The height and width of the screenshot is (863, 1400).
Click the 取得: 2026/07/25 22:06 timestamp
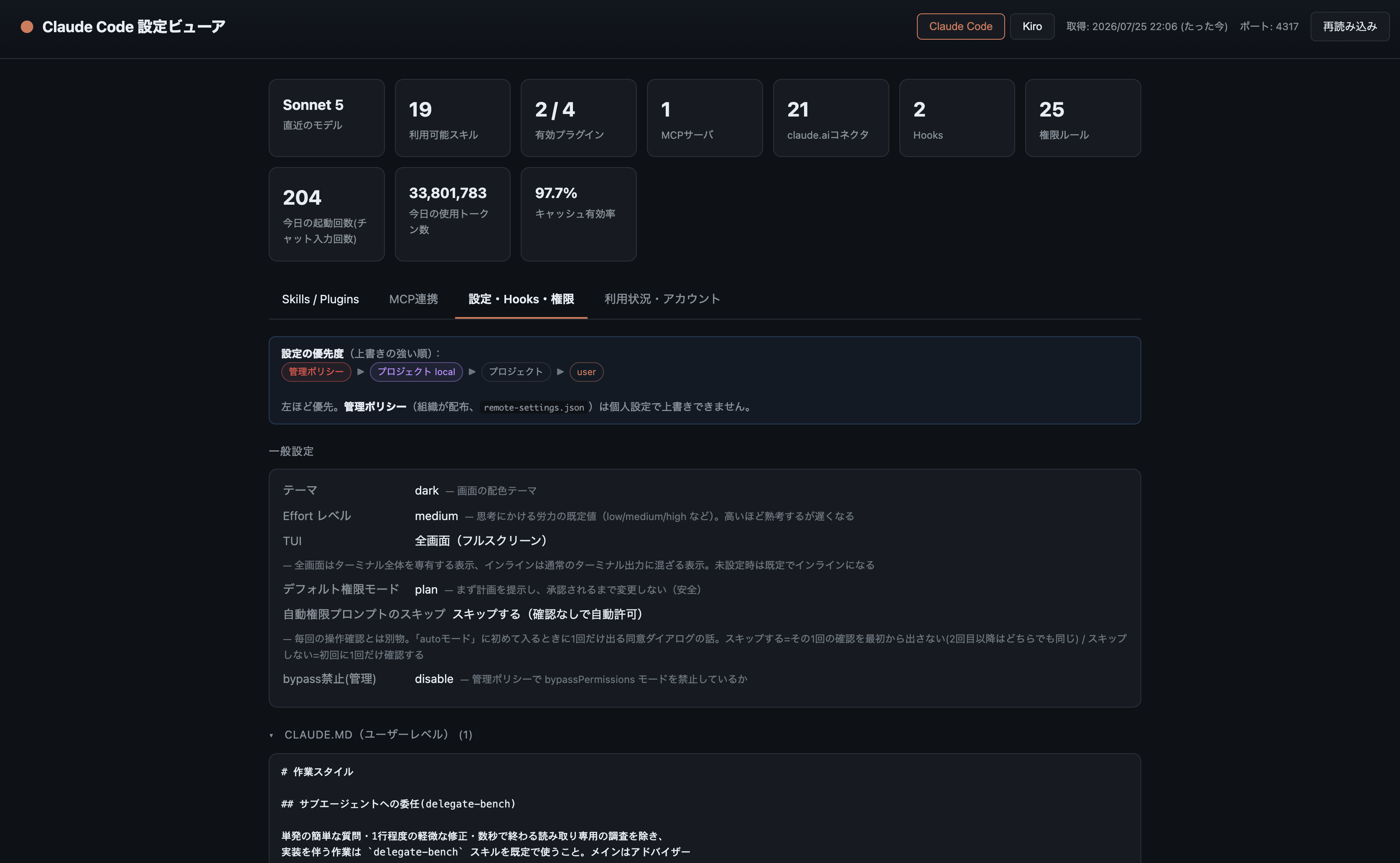(x=1146, y=26)
